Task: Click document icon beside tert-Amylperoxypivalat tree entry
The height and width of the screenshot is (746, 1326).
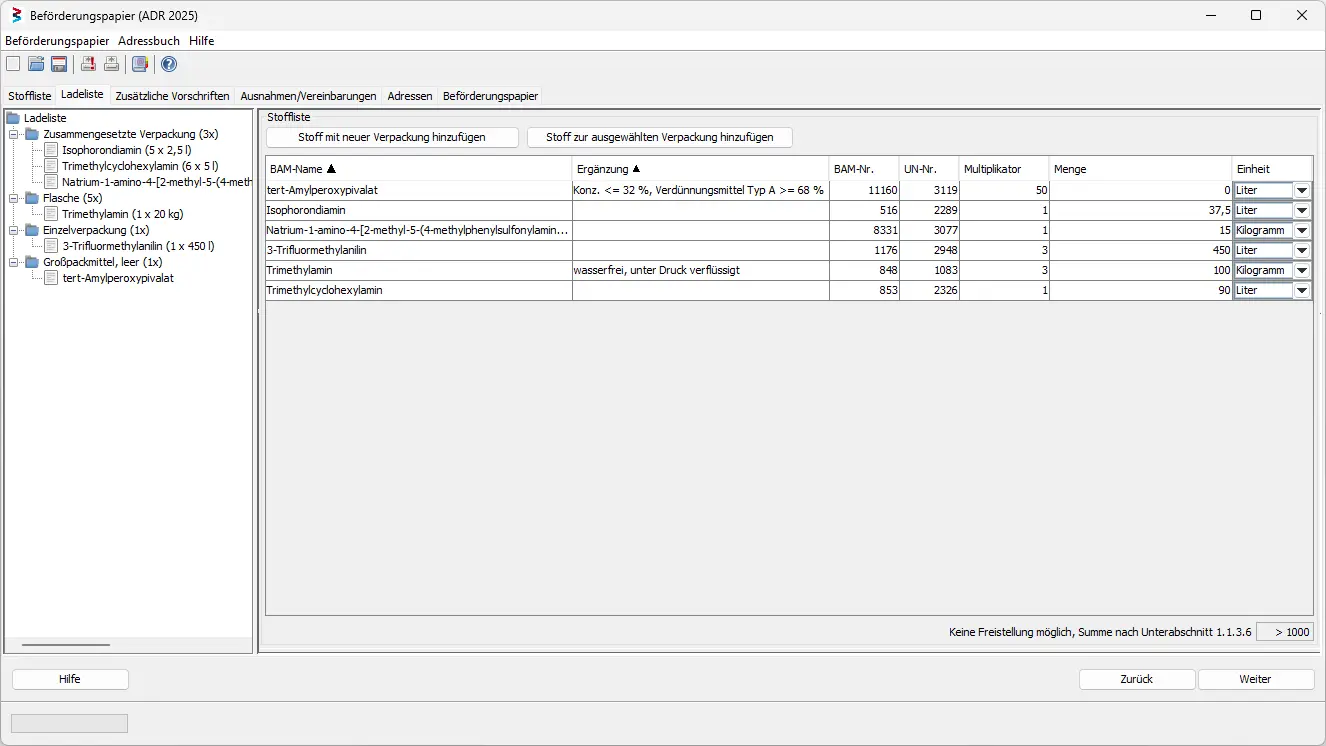Action: coord(51,278)
